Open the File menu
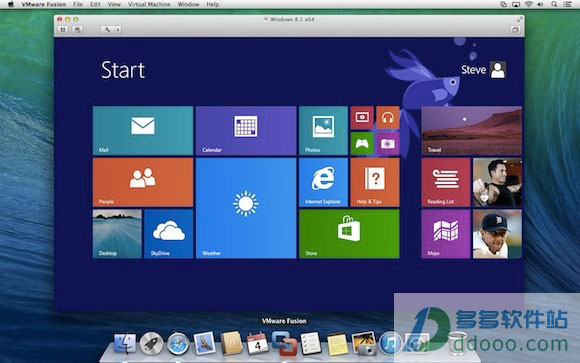580x363 pixels. 78,4
